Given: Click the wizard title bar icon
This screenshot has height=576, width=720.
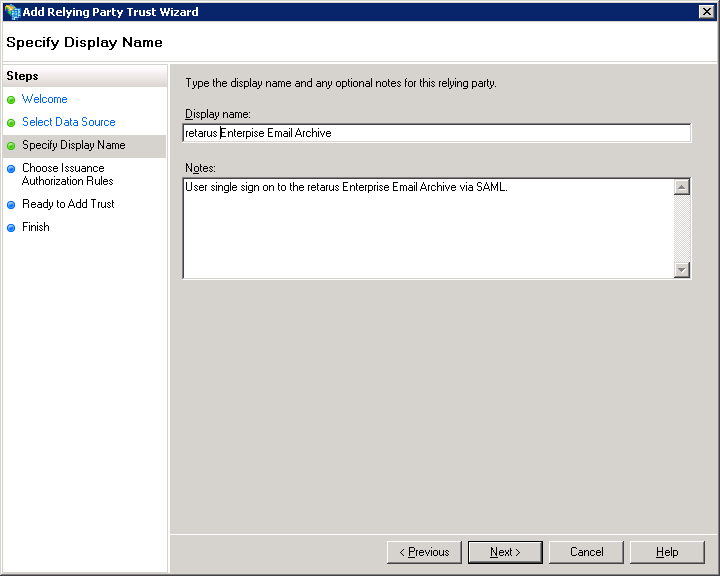Looking at the screenshot, I should 12,12.
